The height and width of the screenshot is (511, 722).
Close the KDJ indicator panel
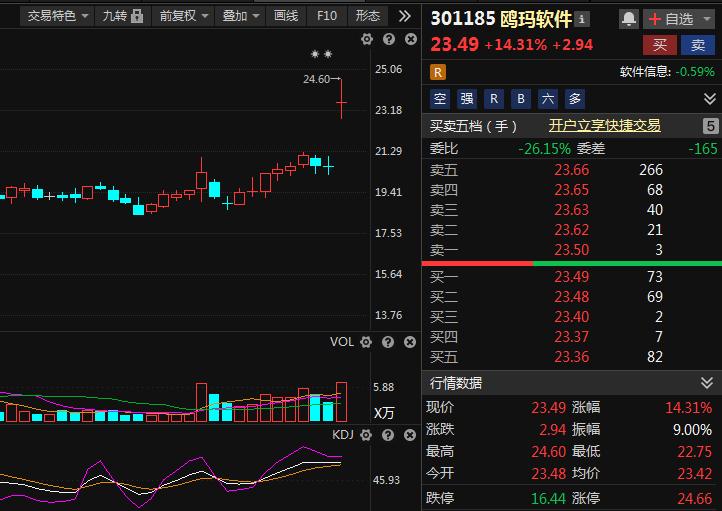click(410, 435)
